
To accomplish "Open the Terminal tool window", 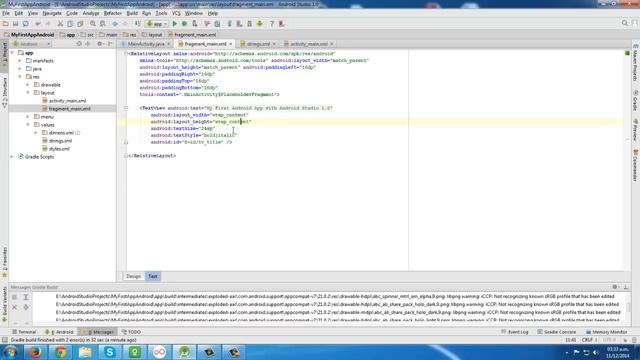I will click(x=24, y=332).
